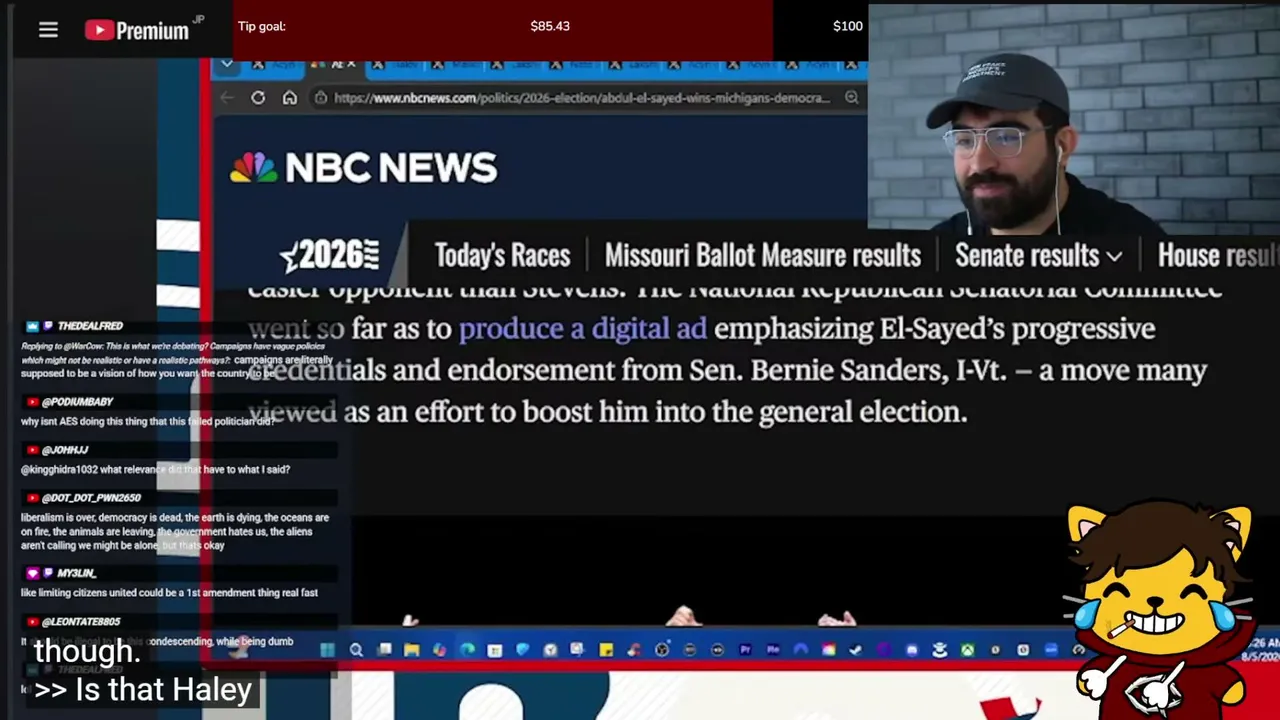Expand the Senate results dropdown
The image size is (1280, 720).
(1038, 256)
